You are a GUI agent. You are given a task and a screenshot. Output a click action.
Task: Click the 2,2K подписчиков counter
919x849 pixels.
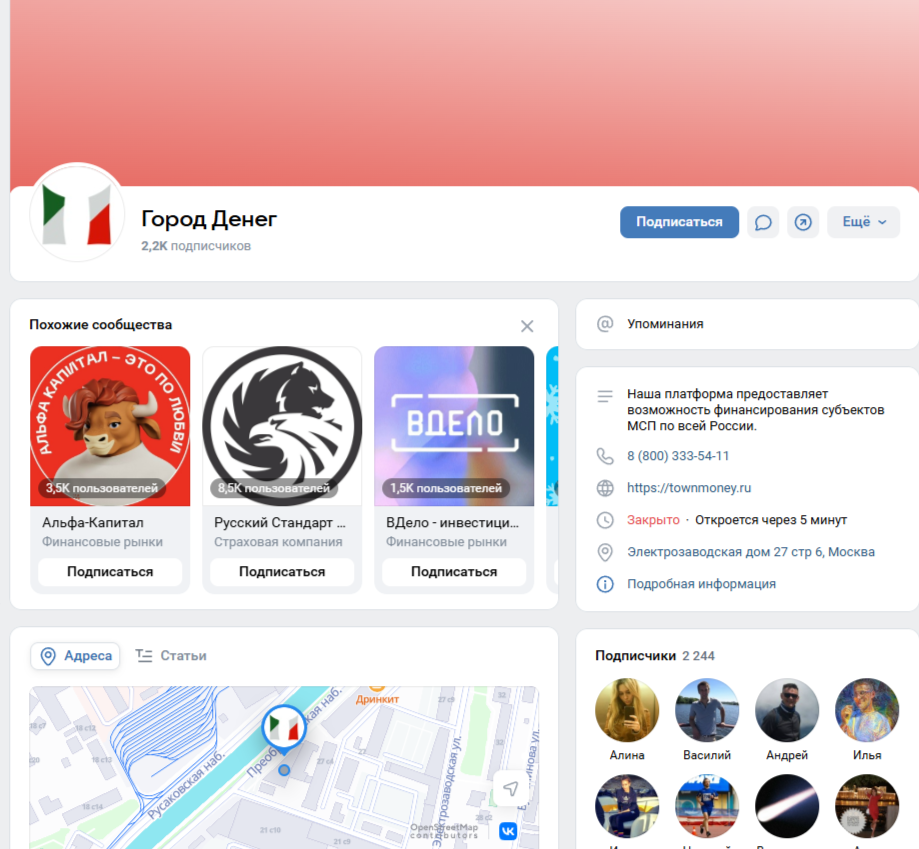coord(196,246)
